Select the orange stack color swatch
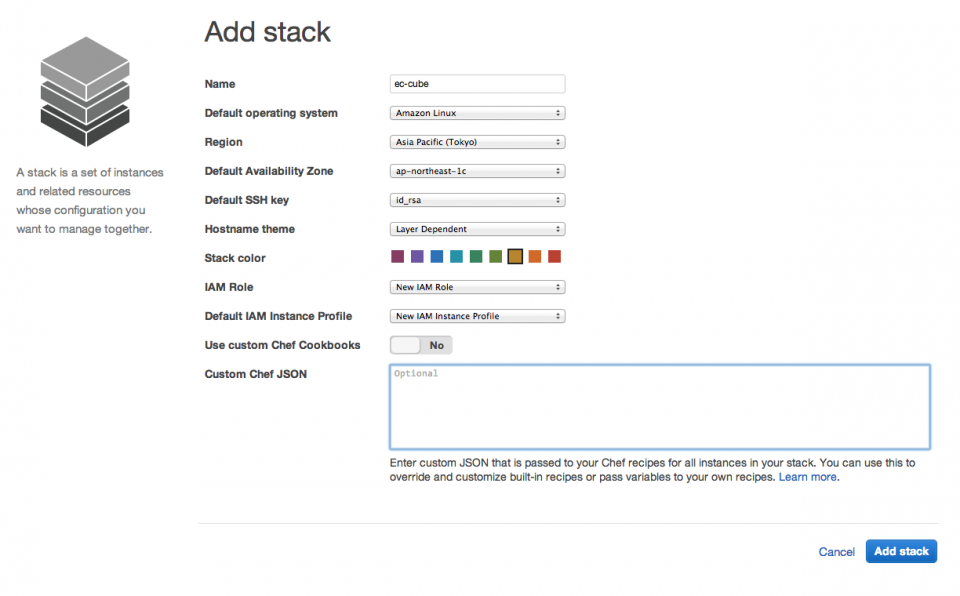Screen dimensions: 960x596 (x=535, y=256)
